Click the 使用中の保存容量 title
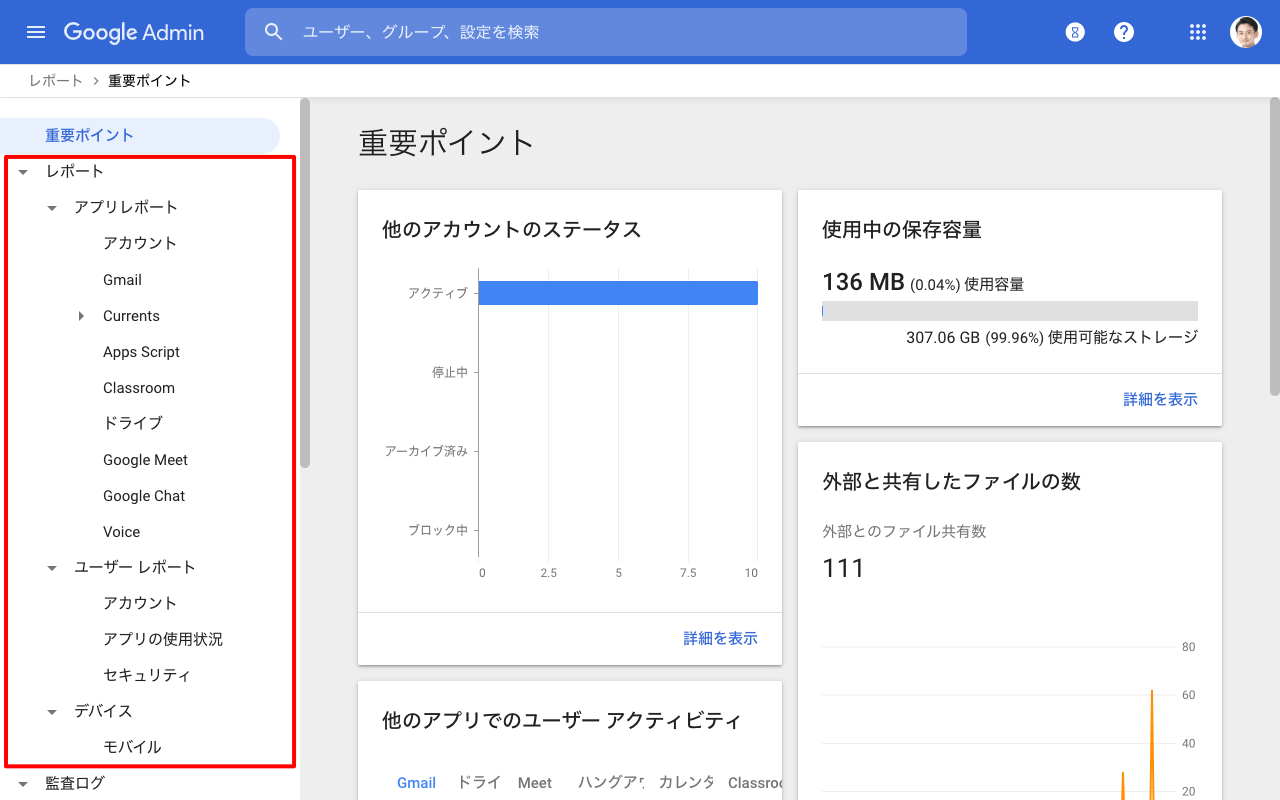Viewport: 1280px width, 800px height. click(902, 229)
